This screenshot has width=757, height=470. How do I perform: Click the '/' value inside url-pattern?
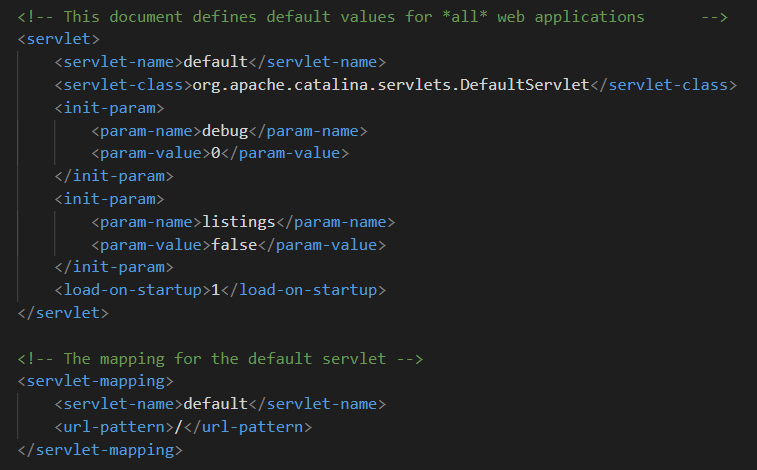[179, 427]
